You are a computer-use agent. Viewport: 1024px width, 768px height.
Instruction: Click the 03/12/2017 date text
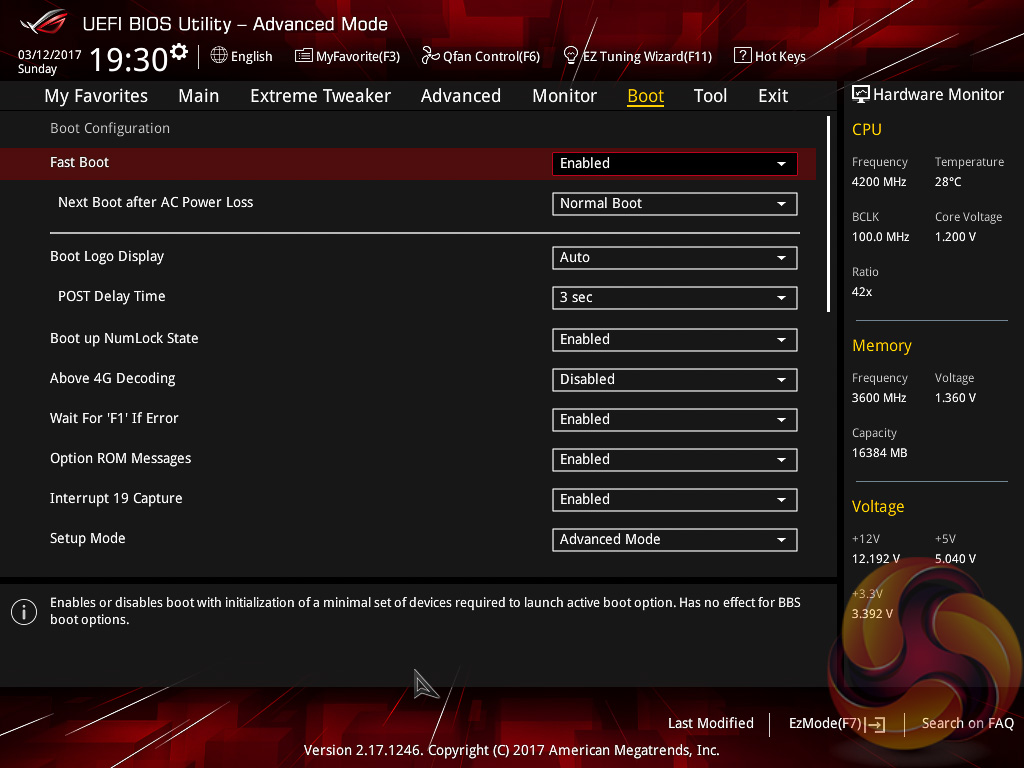50,55
